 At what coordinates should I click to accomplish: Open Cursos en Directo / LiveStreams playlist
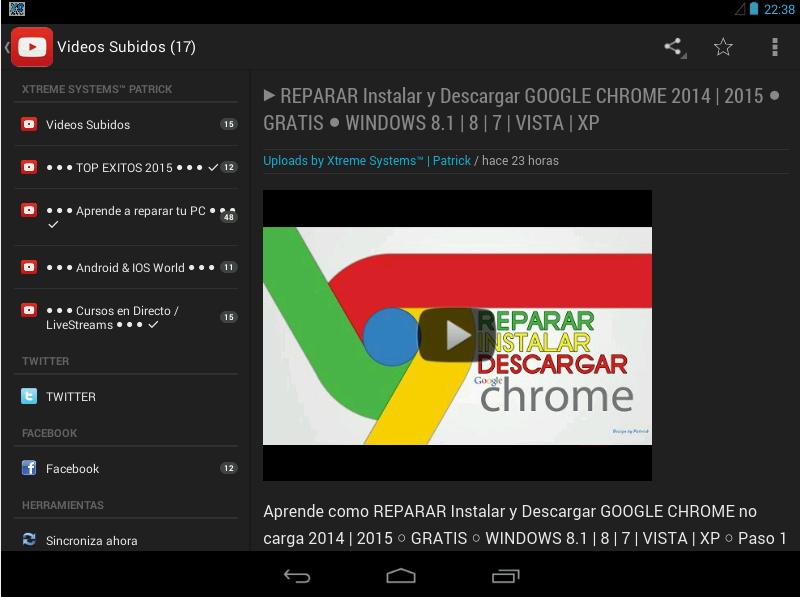coord(126,317)
